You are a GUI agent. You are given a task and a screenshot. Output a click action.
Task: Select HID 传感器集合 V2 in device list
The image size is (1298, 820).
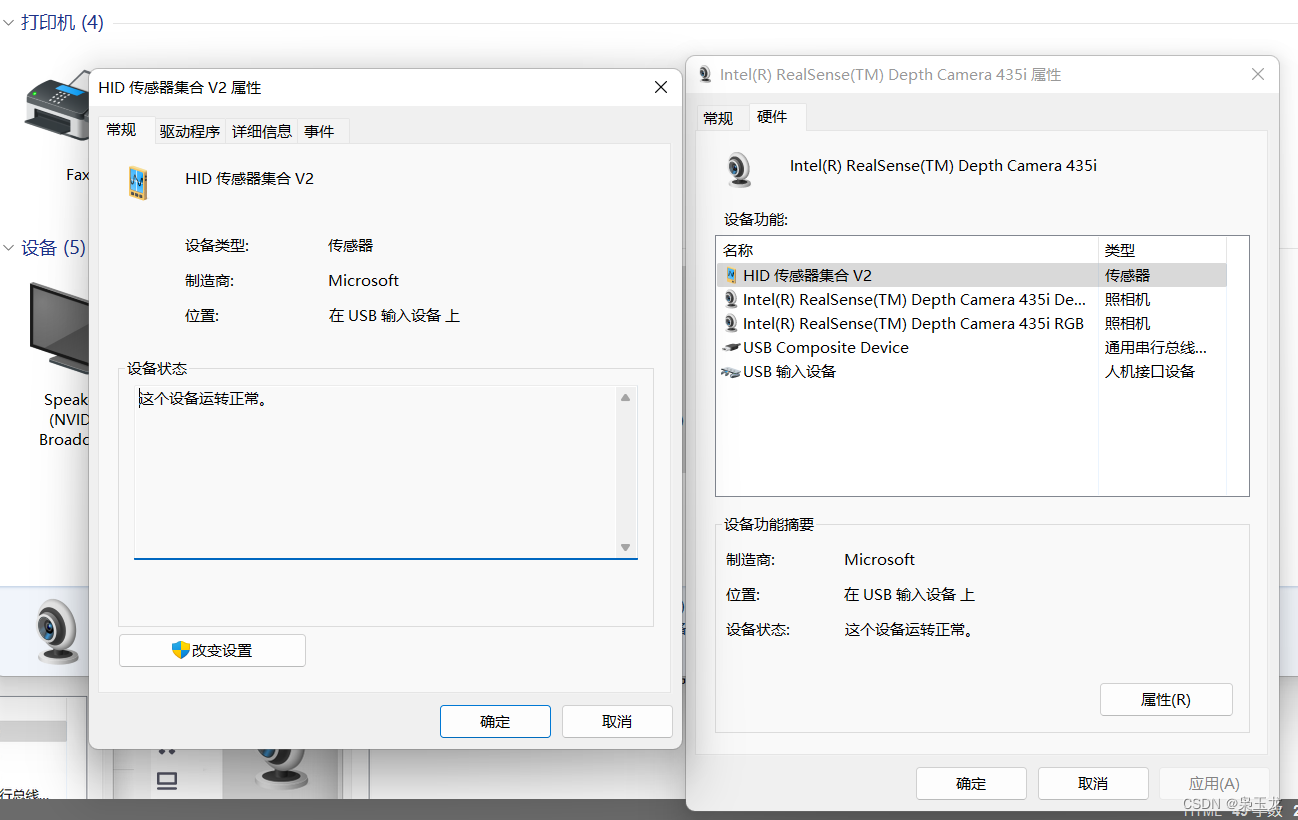971,275
